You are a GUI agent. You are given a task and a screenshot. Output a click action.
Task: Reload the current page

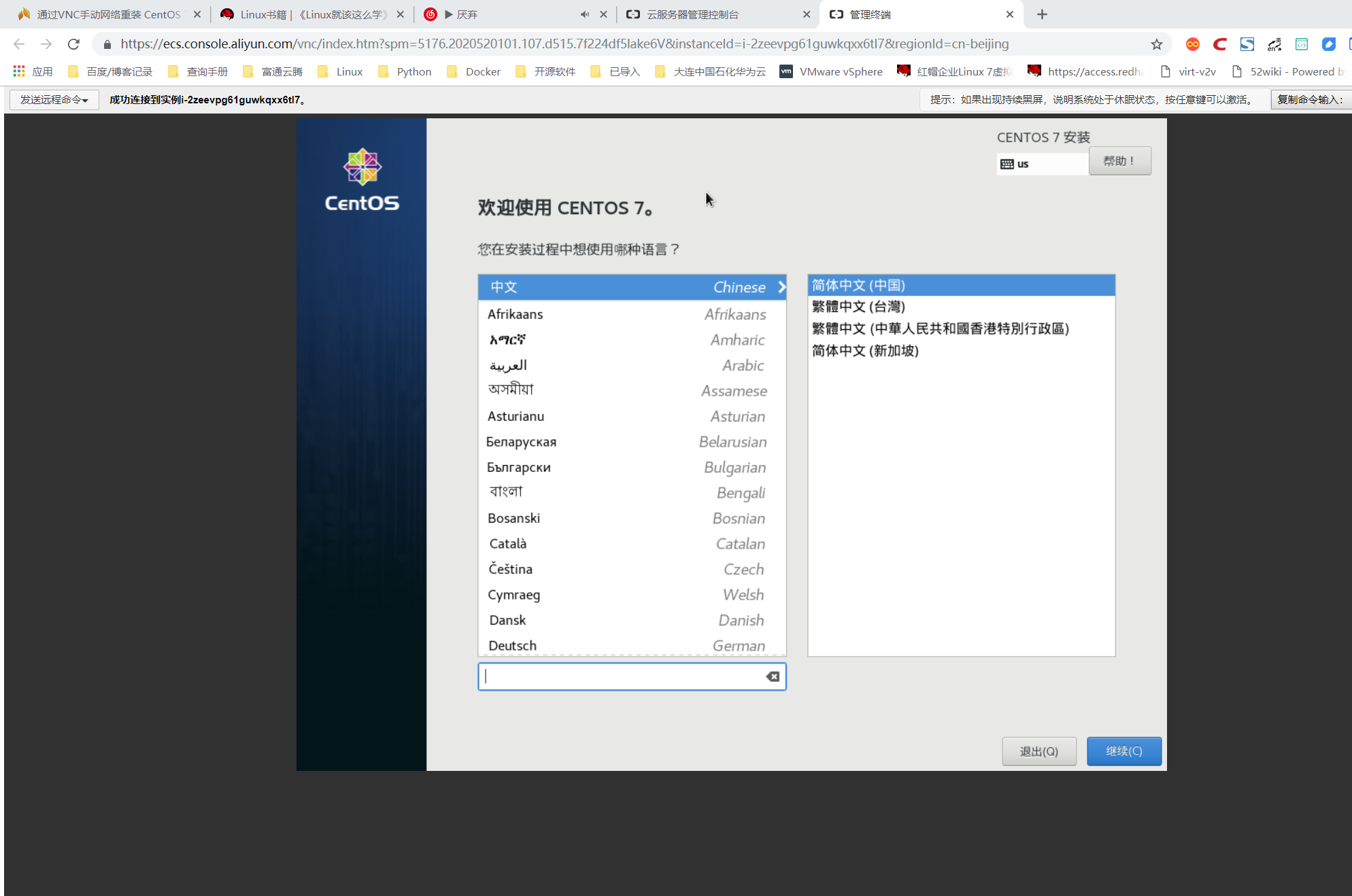click(x=73, y=44)
